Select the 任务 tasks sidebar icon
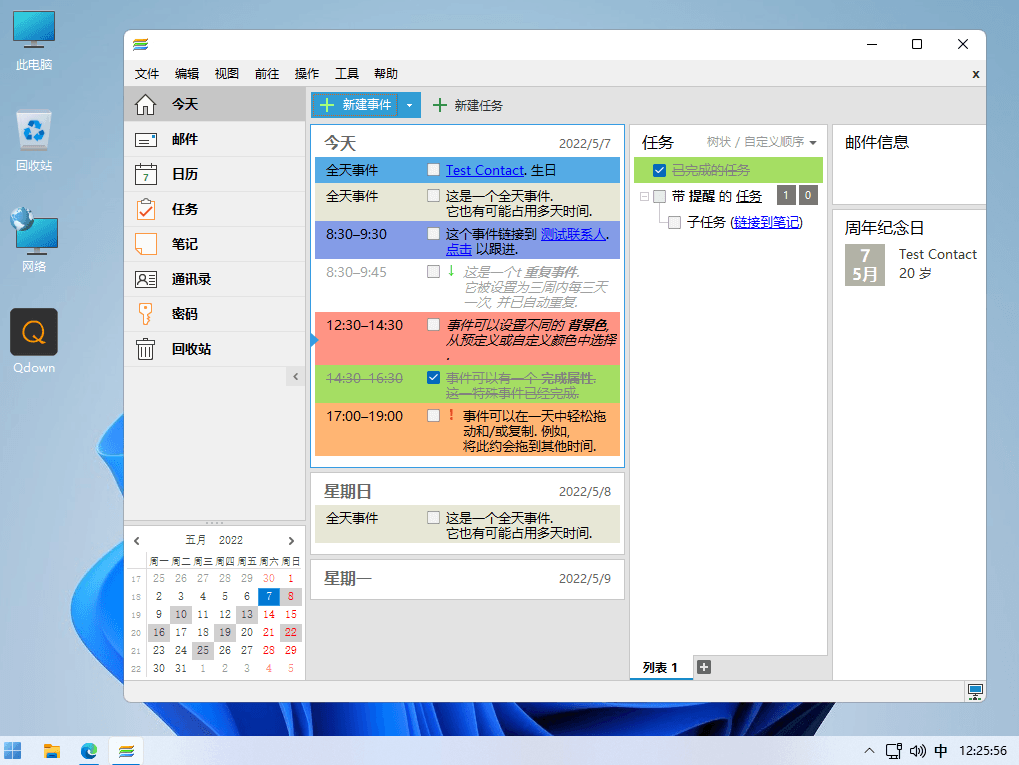Image resolution: width=1019 pixels, height=765 pixels. (x=146, y=209)
